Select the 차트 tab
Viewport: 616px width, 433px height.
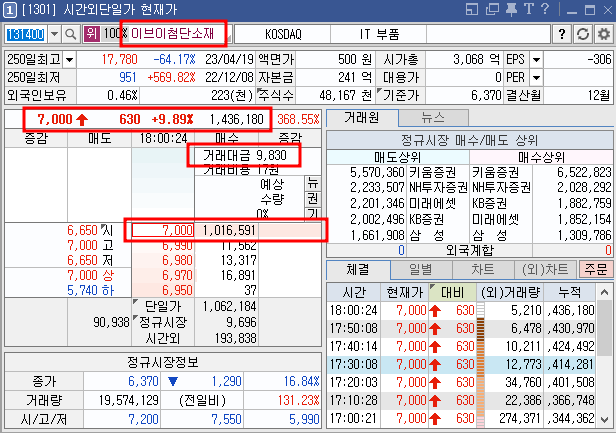[x=483, y=270]
